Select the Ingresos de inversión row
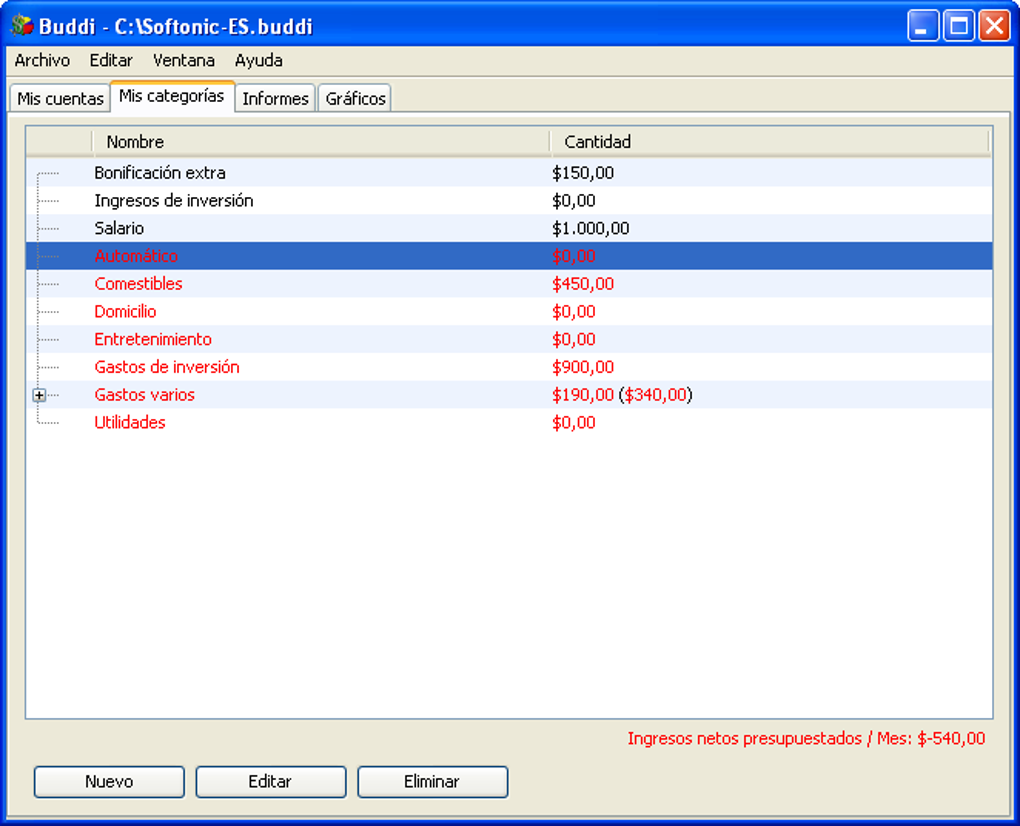Image resolution: width=1020 pixels, height=826 pixels. pos(509,200)
